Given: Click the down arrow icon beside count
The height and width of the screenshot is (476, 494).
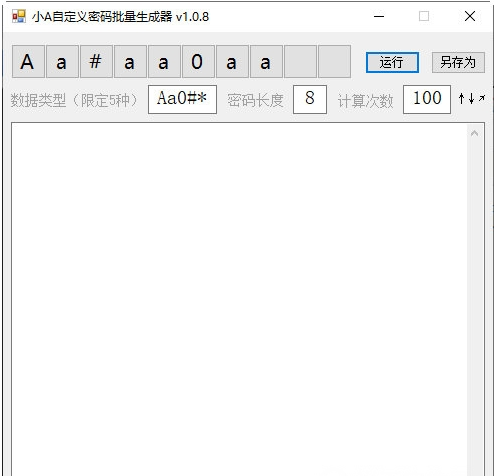Looking at the screenshot, I should click(x=471, y=98).
